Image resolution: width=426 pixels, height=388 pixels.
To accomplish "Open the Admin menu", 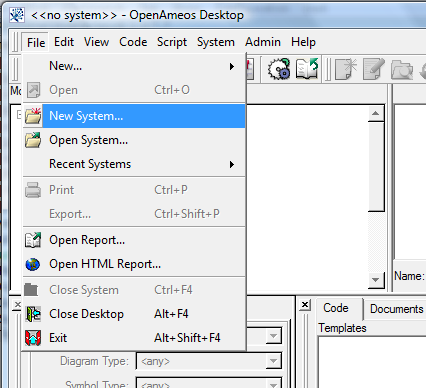I will click(263, 42).
